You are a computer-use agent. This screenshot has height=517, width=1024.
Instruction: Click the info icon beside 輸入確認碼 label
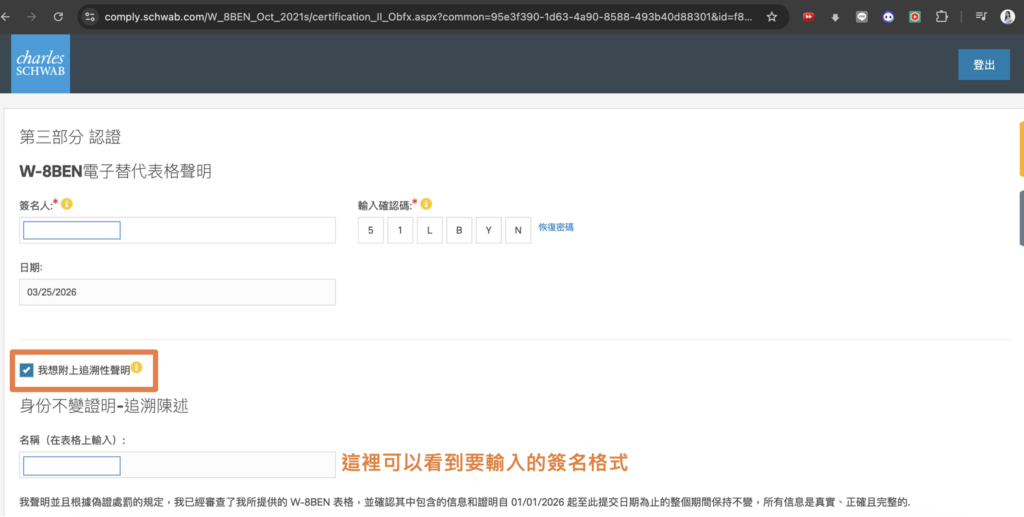coord(426,204)
